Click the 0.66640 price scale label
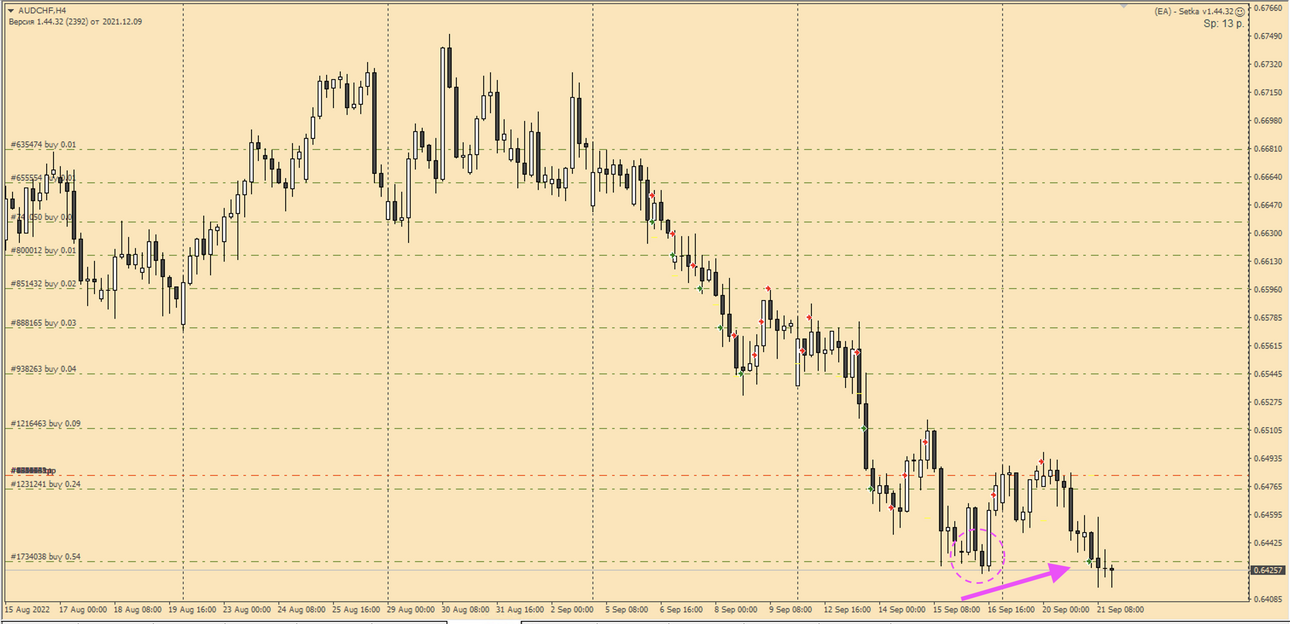This screenshot has height=624, width=1290. [1268, 177]
